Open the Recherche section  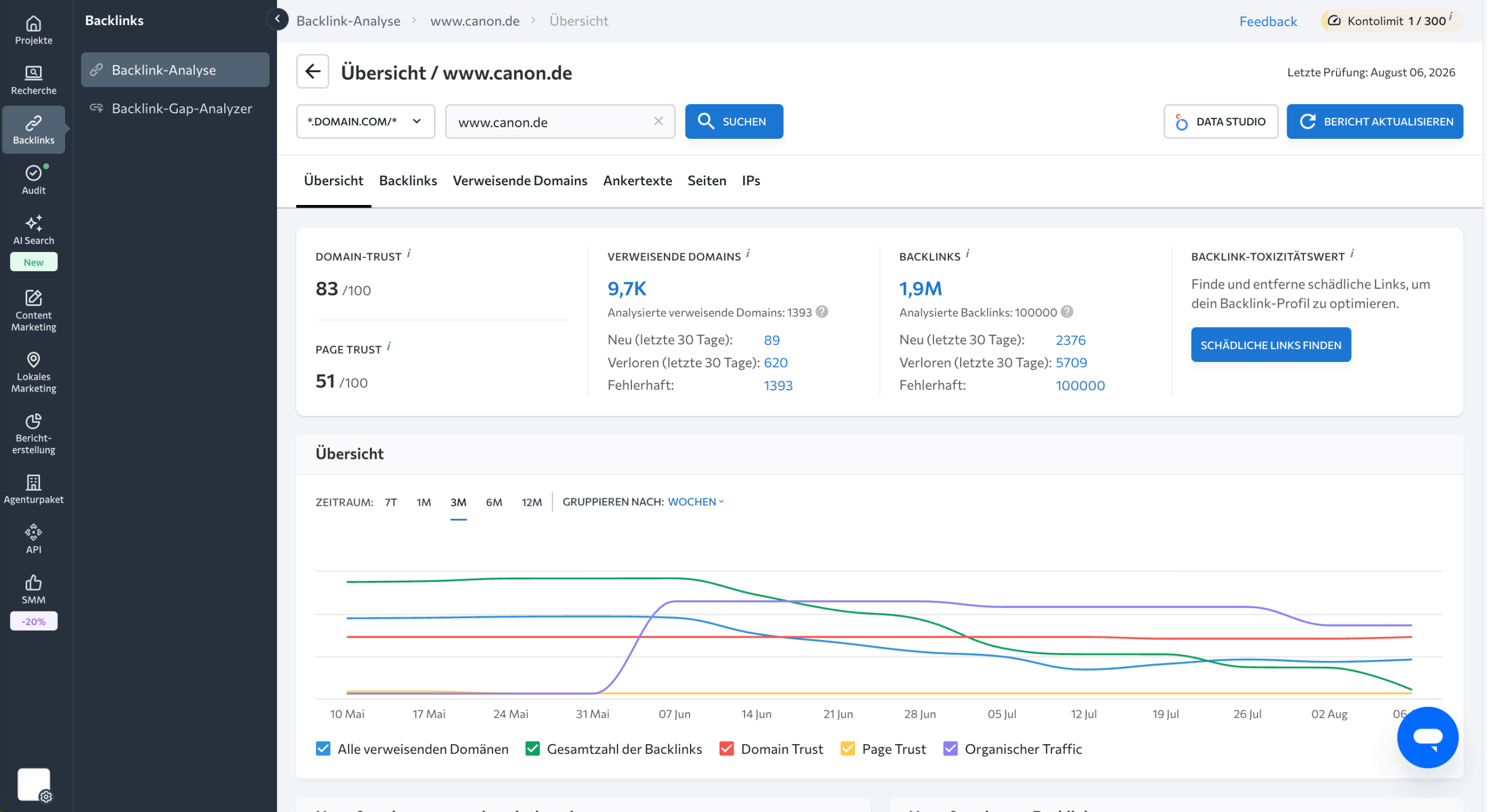(x=34, y=80)
